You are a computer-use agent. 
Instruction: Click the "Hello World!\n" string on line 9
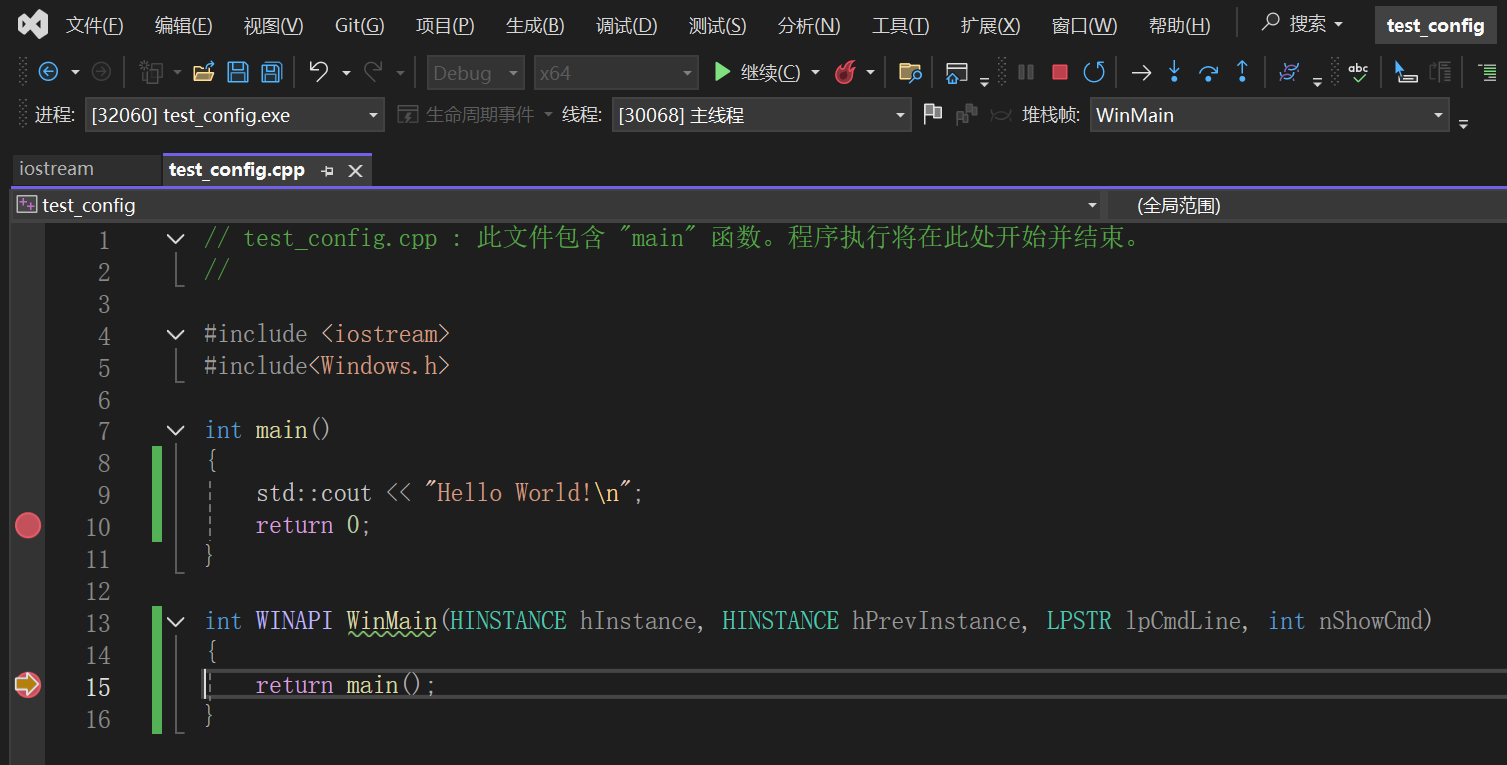click(528, 493)
